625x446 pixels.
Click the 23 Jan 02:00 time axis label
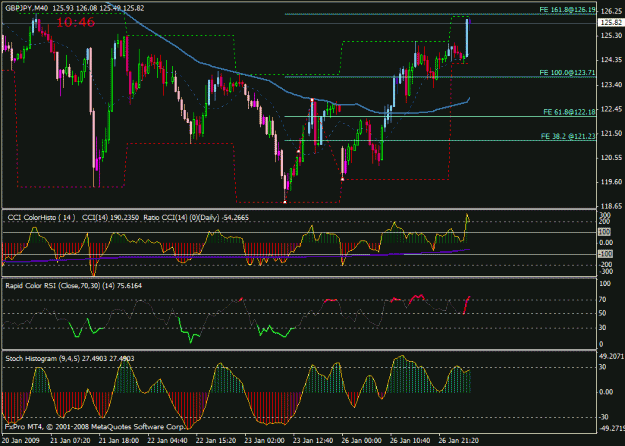pos(265,441)
